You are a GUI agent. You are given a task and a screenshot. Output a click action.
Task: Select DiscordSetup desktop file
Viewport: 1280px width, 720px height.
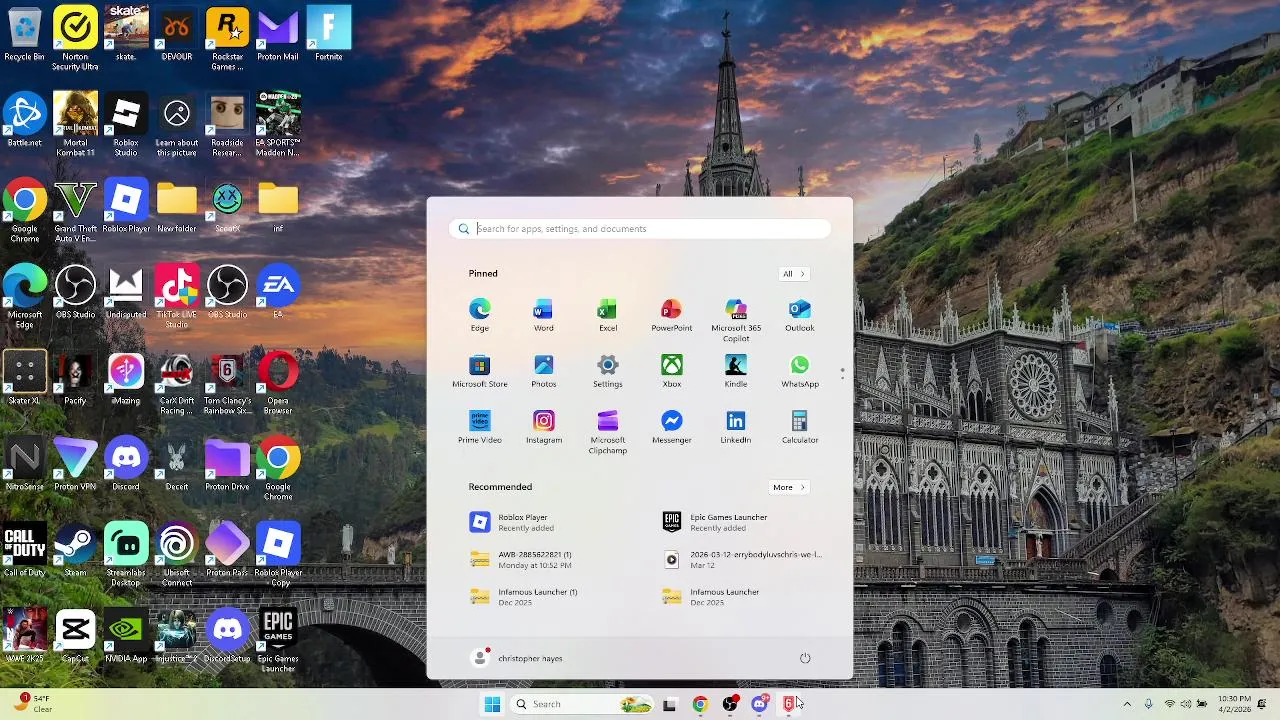click(227, 636)
